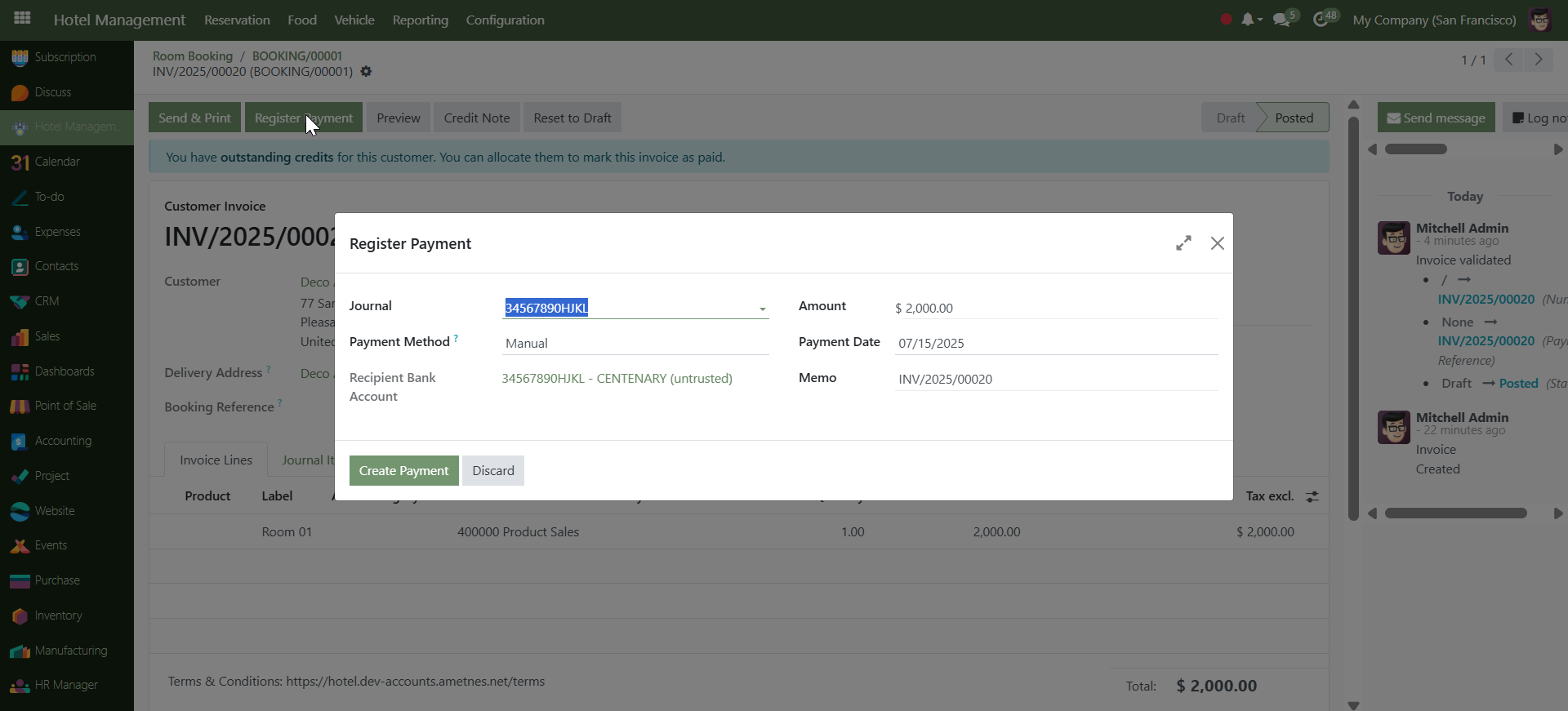
Task: Expand the Register Payment dialog to fullscreen
Action: click(x=1183, y=243)
